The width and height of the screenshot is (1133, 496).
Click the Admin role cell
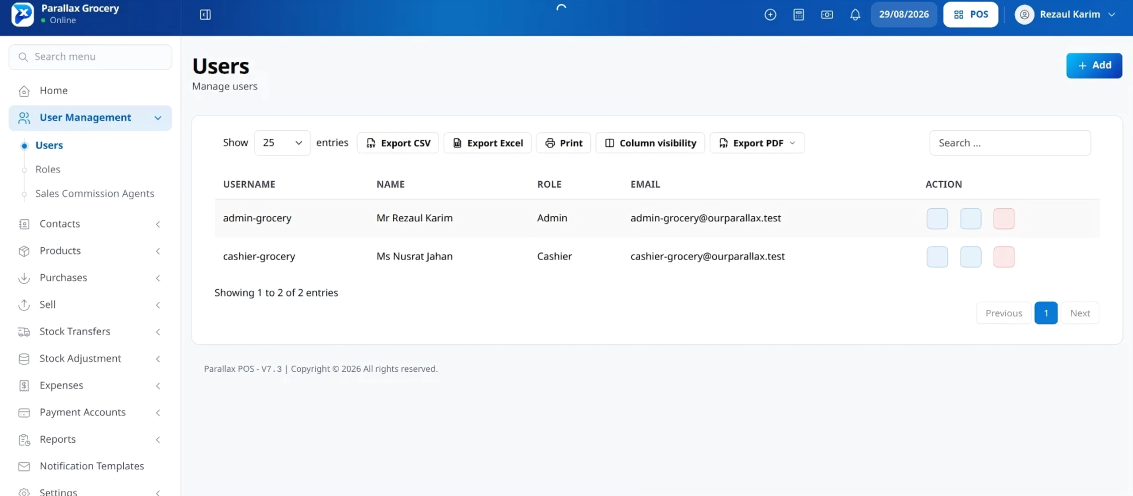(553, 218)
